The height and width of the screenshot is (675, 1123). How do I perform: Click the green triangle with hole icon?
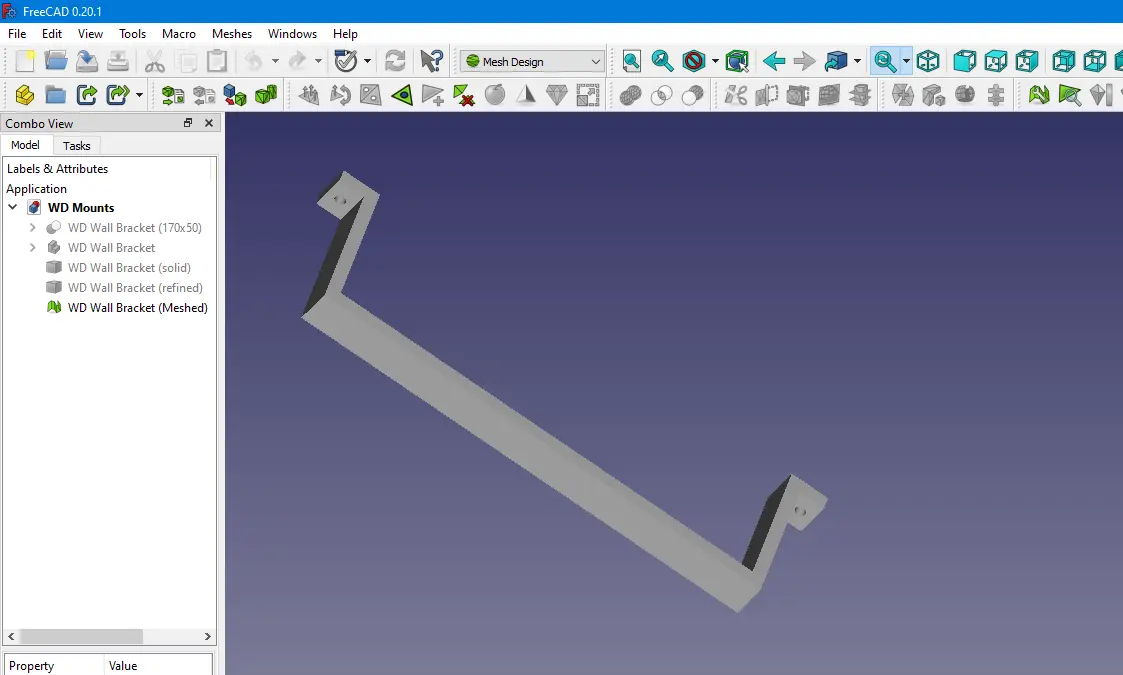click(x=402, y=95)
